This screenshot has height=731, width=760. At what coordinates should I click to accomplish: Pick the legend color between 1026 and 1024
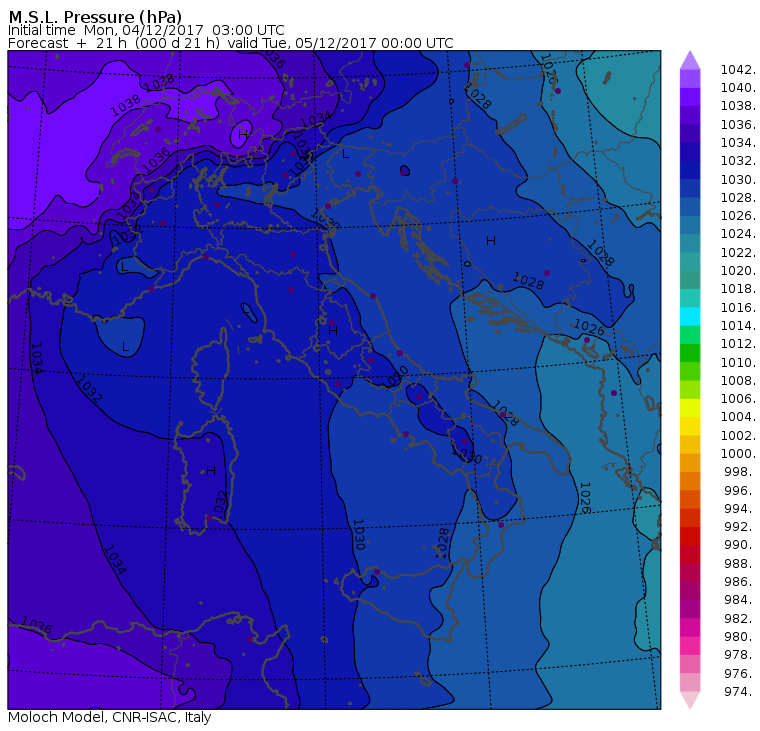pos(690,225)
